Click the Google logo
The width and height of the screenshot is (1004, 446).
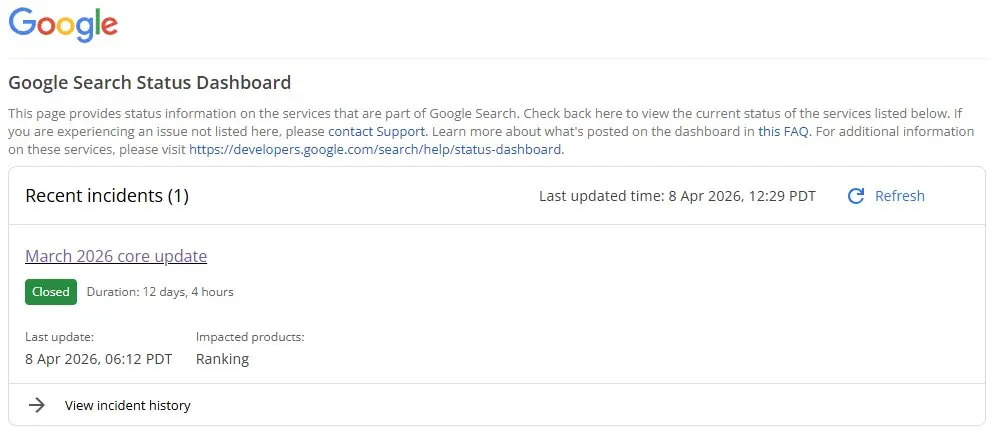[x=63, y=25]
